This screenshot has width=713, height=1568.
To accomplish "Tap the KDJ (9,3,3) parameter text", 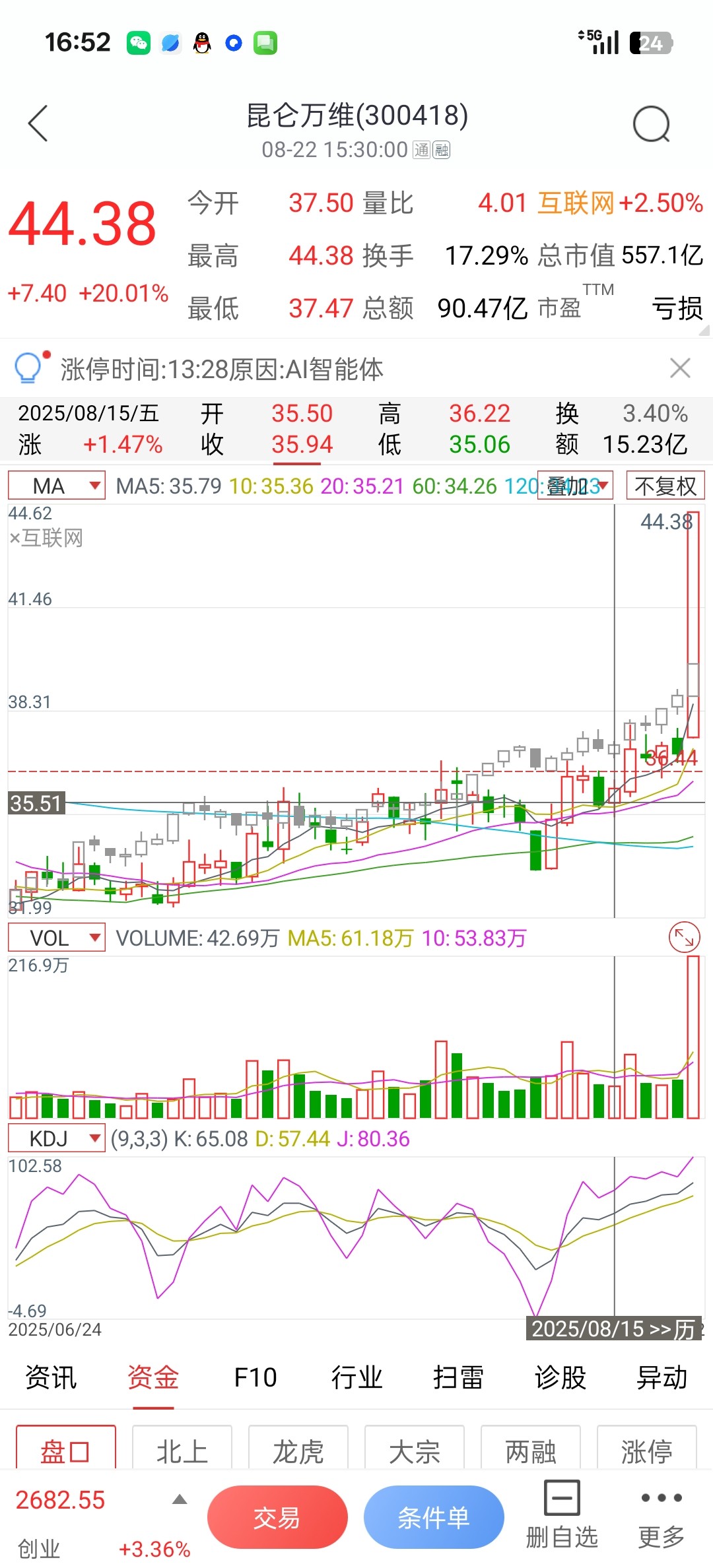I will click(x=139, y=1139).
